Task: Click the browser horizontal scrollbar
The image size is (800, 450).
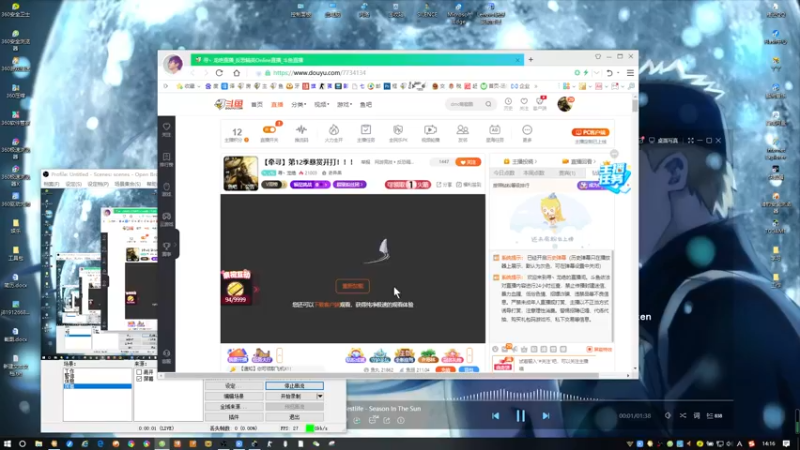Action: (x=381, y=376)
